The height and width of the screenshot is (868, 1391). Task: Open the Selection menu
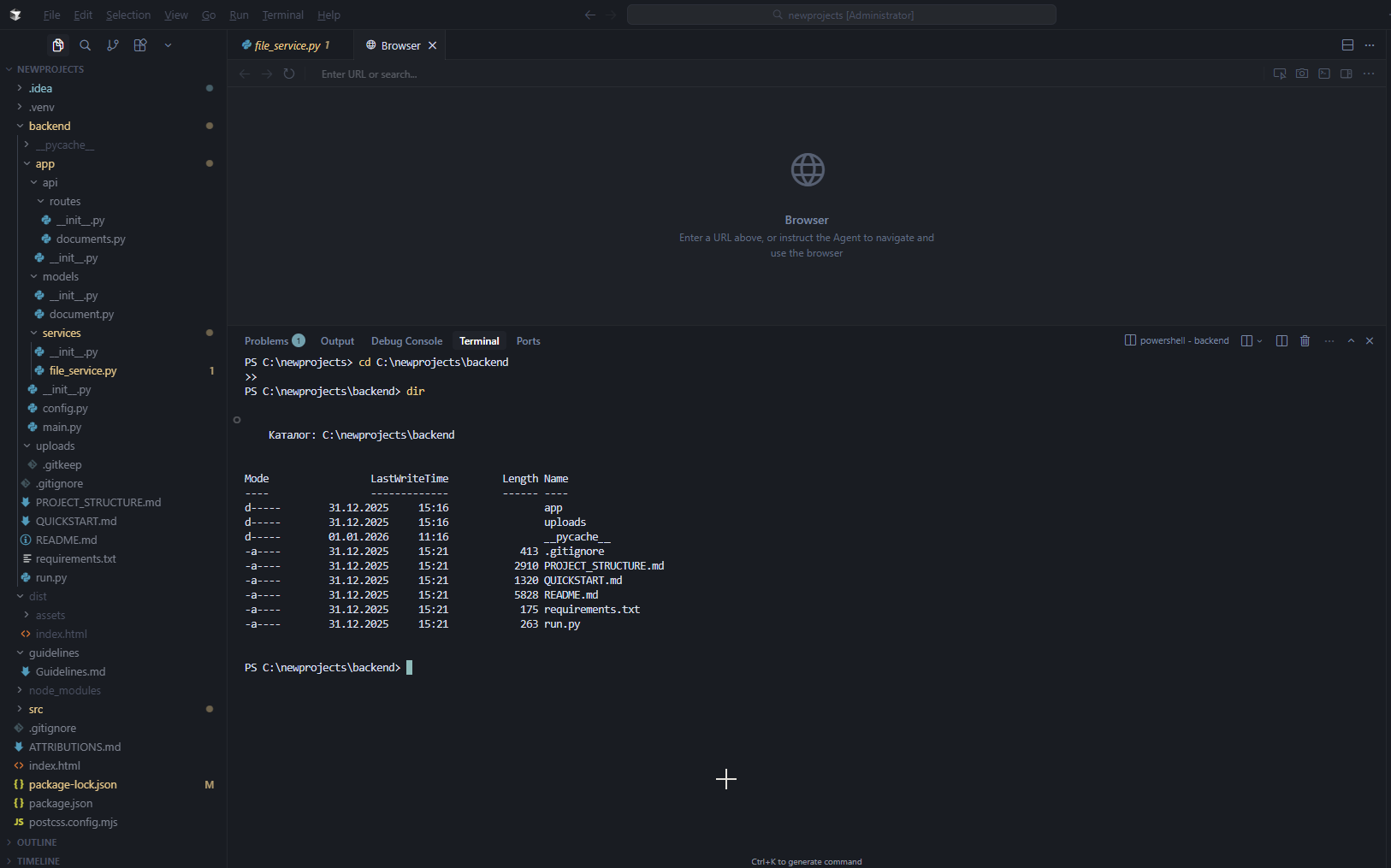point(128,15)
